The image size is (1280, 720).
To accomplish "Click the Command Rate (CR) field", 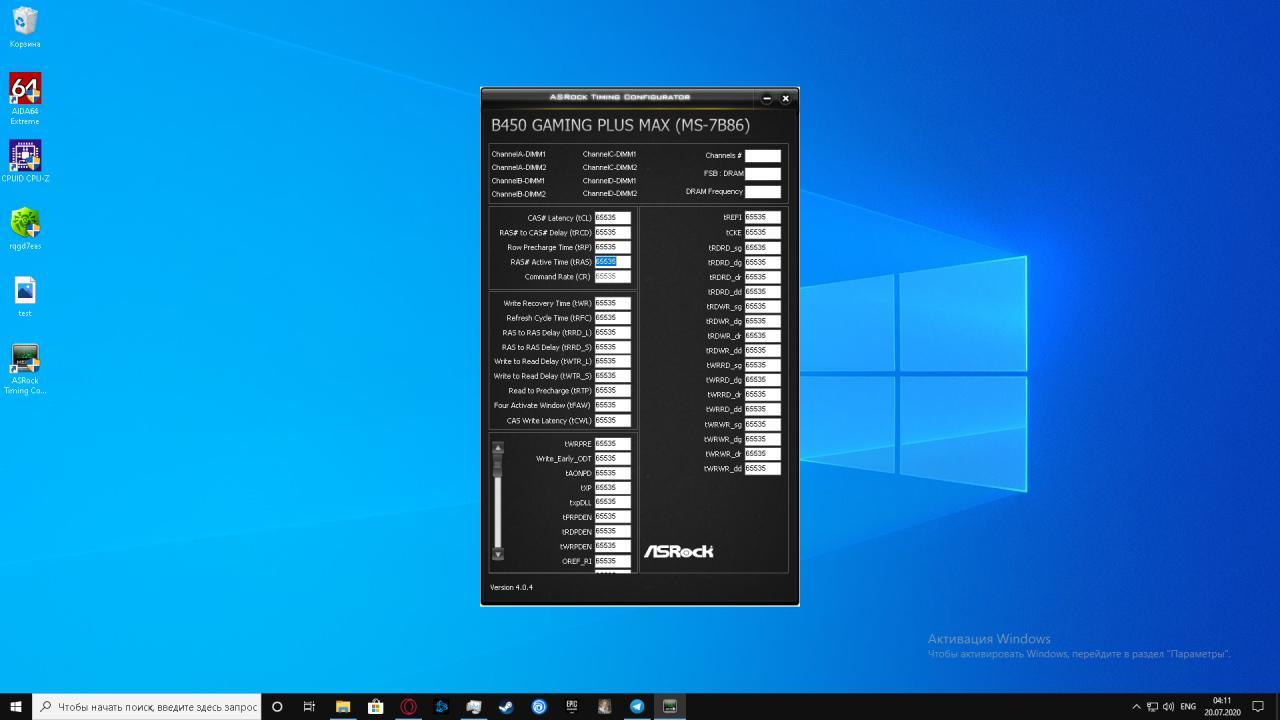I will (612, 277).
